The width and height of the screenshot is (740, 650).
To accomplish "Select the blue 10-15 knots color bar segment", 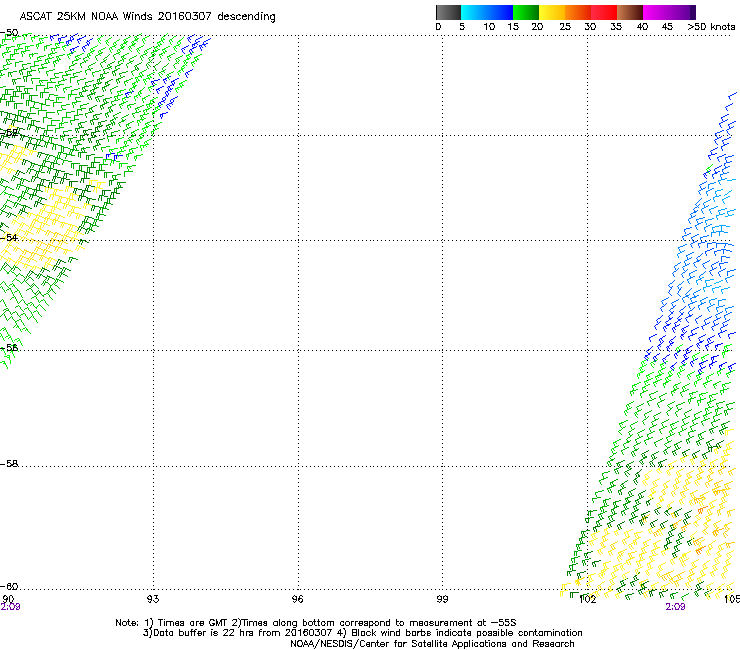I will point(500,12).
